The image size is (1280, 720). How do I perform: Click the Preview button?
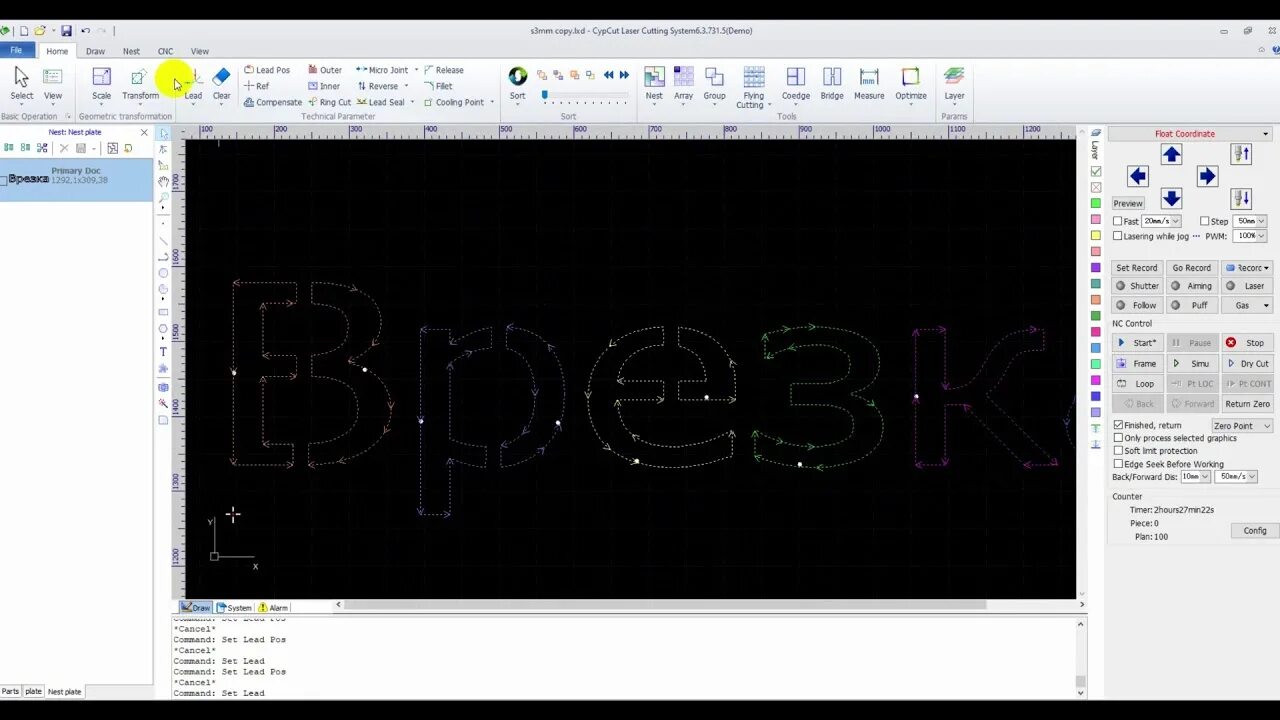click(x=1128, y=203)
